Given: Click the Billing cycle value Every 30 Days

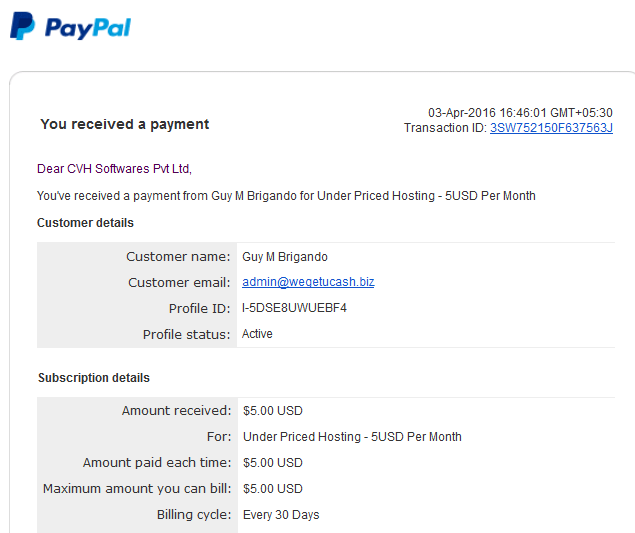Looking at the screenshot, I should click(x=281, y=515).
